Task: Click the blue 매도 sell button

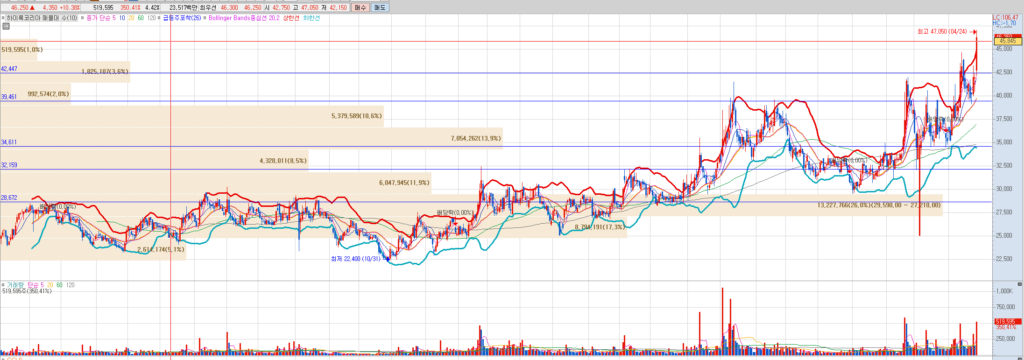Action: click(380, 7)
